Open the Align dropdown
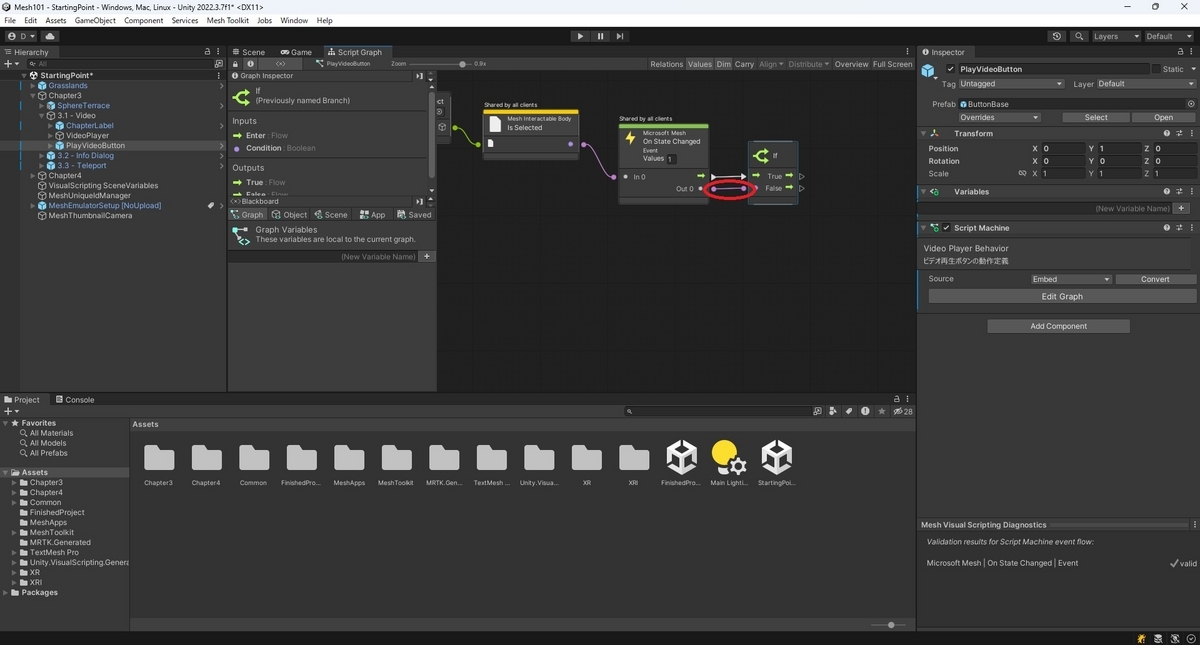This screenshot has height=645, width=1200. (770, 64)
